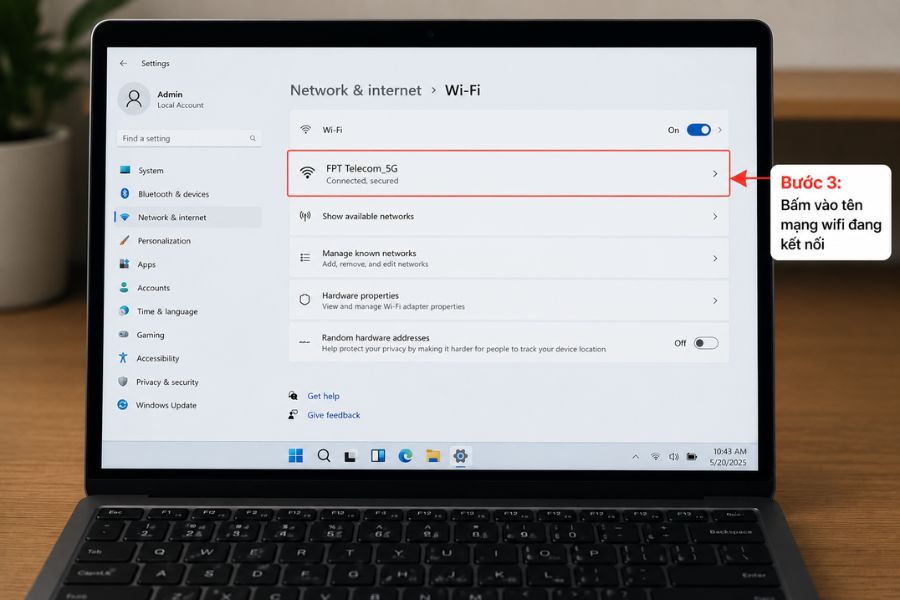Click the FPT Telecom_5G connected network name
The image size is (900, 600).
362,168
